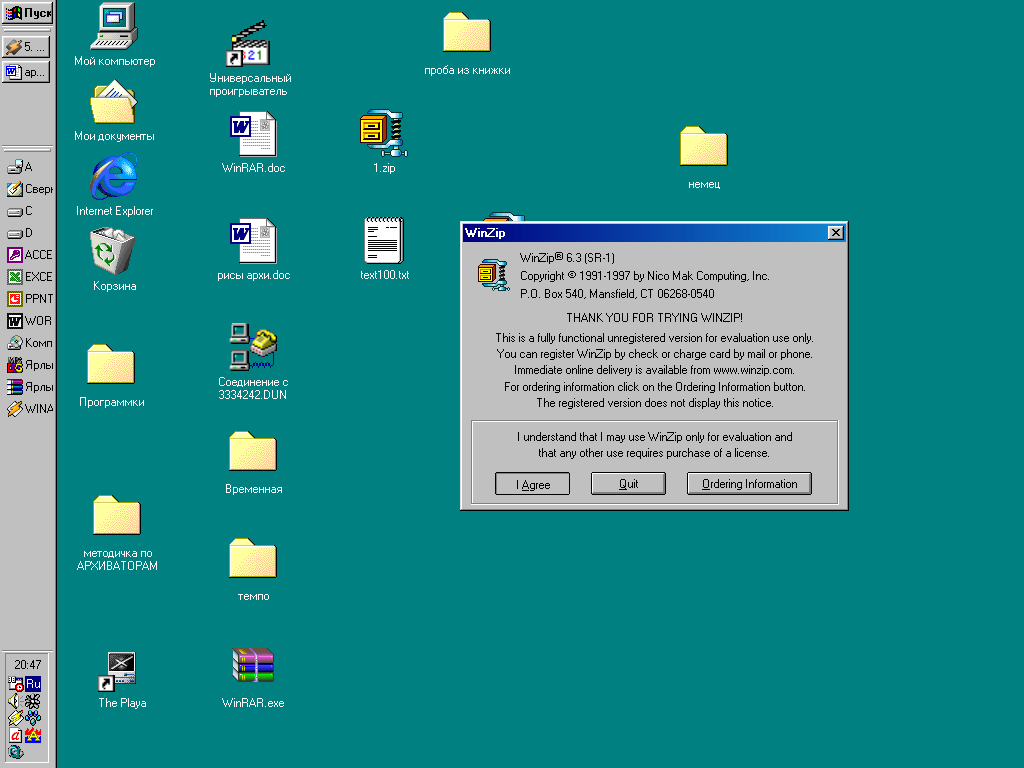Click the flaming yellow A tray icon

coord(33,736)
